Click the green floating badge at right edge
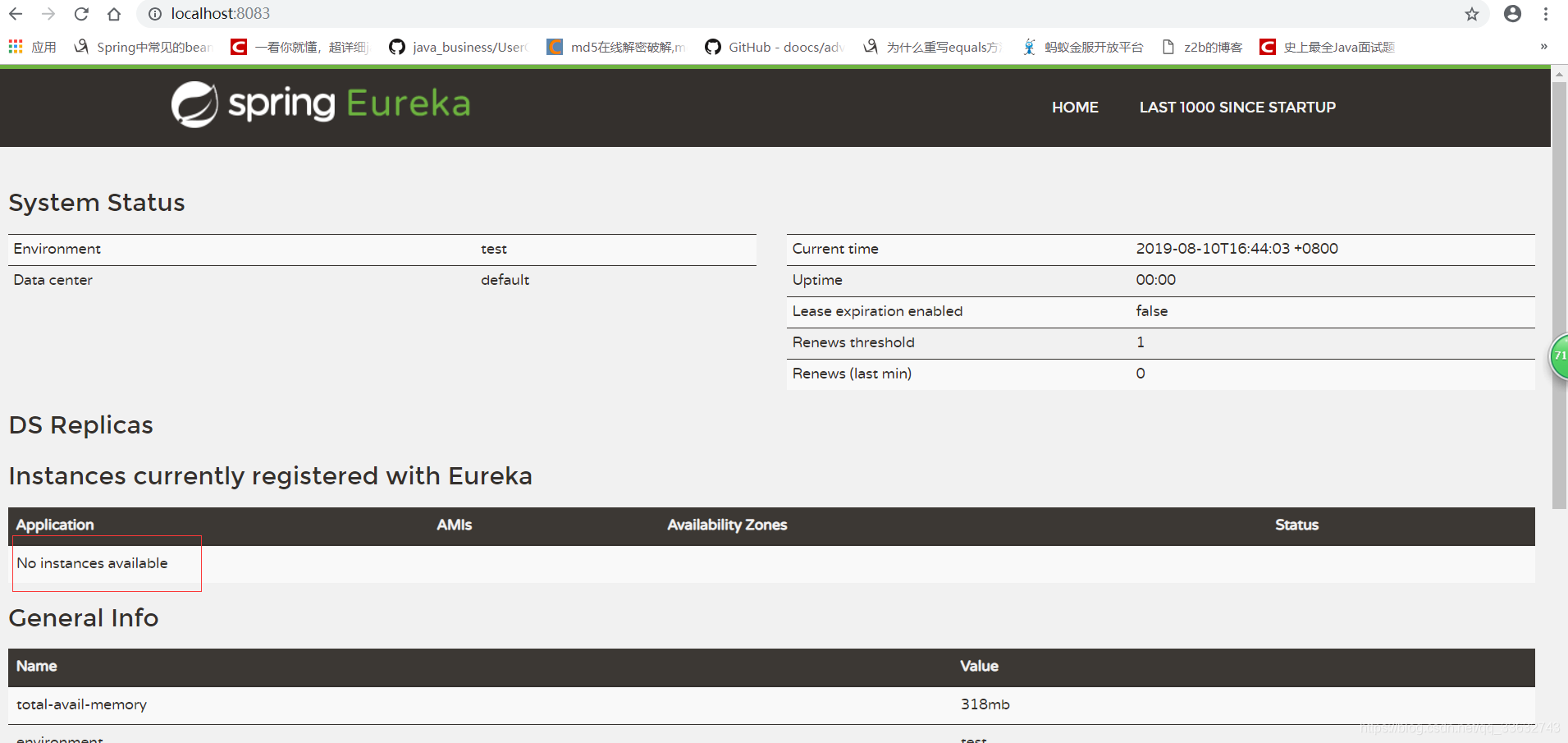The image size is (1568, 743). 1559,356
